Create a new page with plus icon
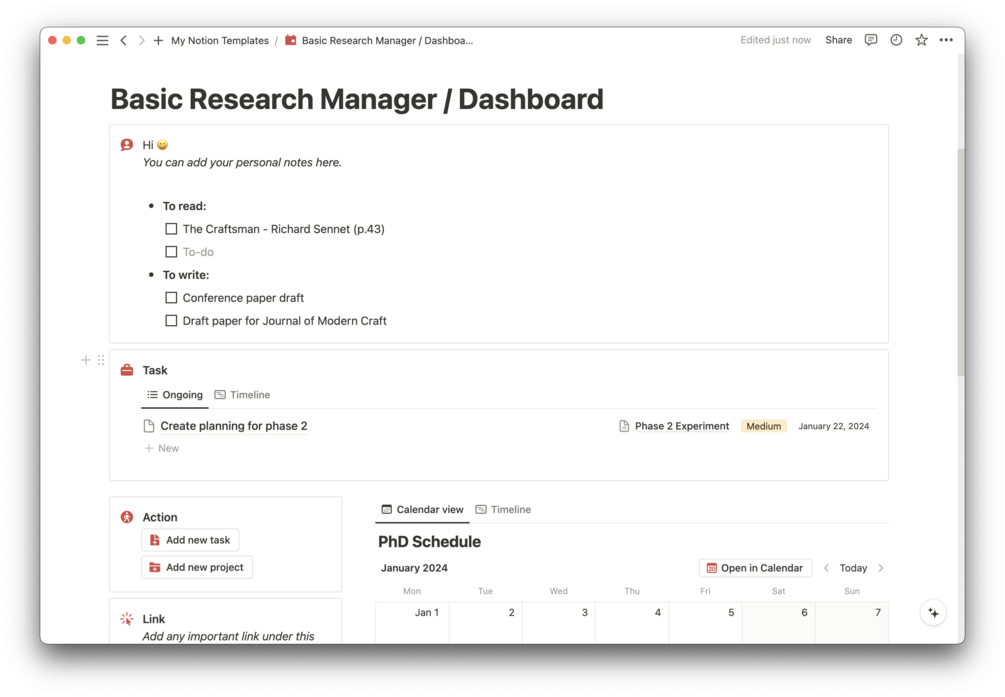The width and height of the screenshot is (1005, 697). [x=158, y=40]
